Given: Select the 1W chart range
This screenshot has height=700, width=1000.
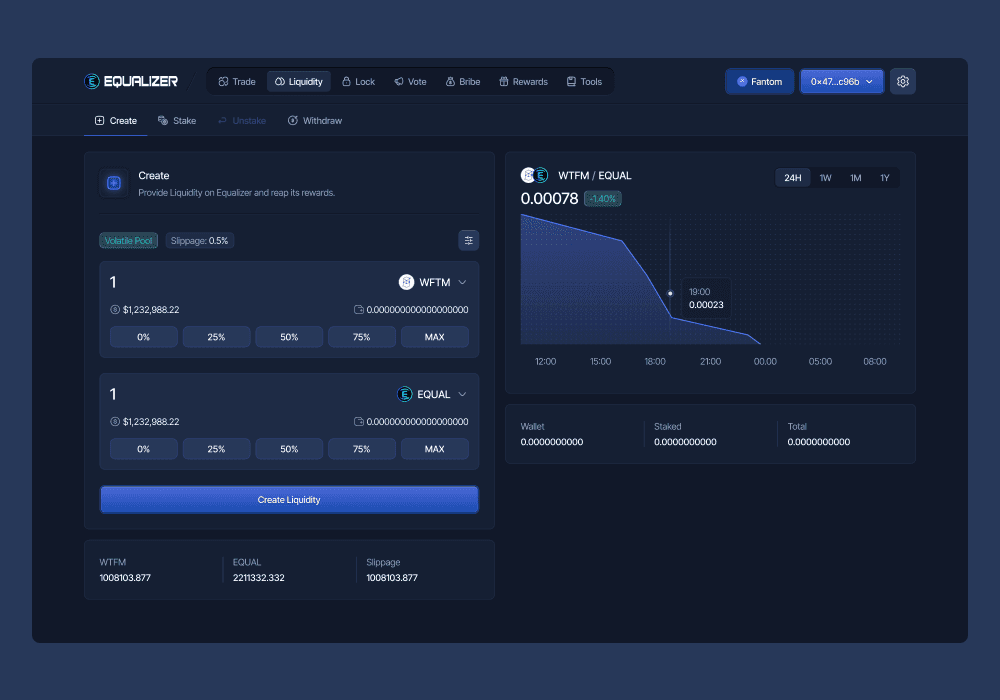Looking at the screenshot, I should tap(825, 178).
